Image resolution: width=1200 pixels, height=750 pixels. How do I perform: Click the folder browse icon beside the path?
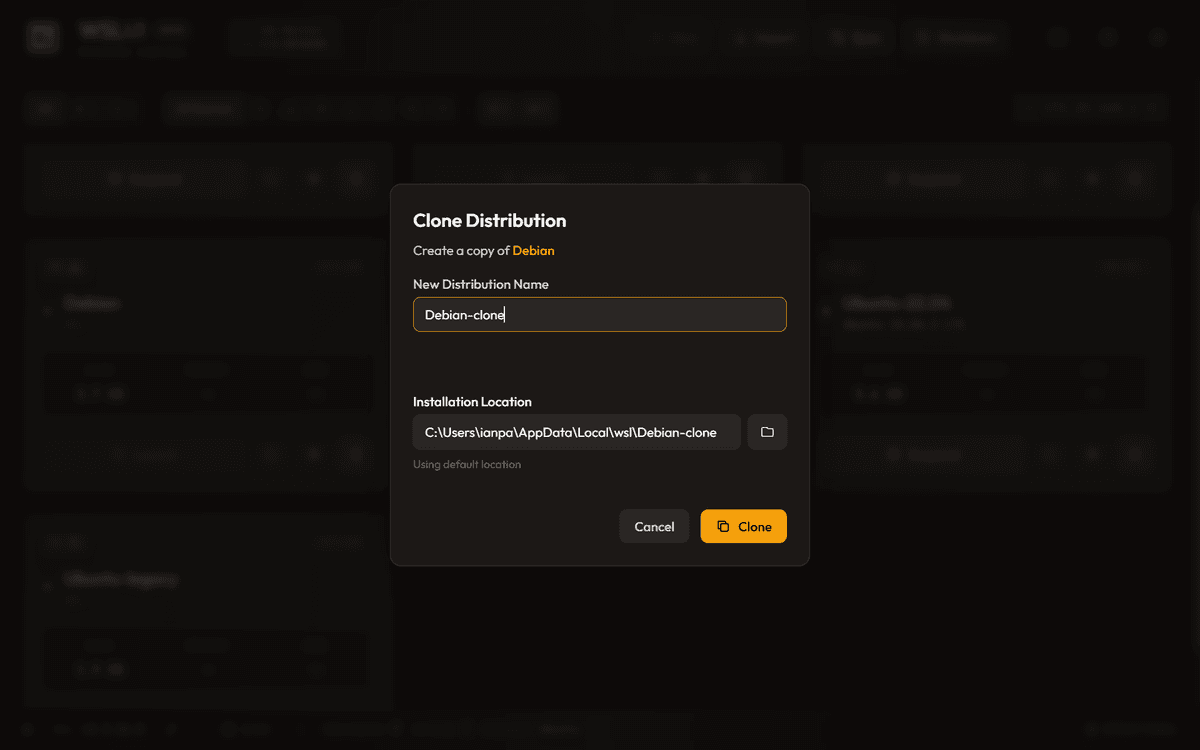pyautogui.click(x=767, y=432)
